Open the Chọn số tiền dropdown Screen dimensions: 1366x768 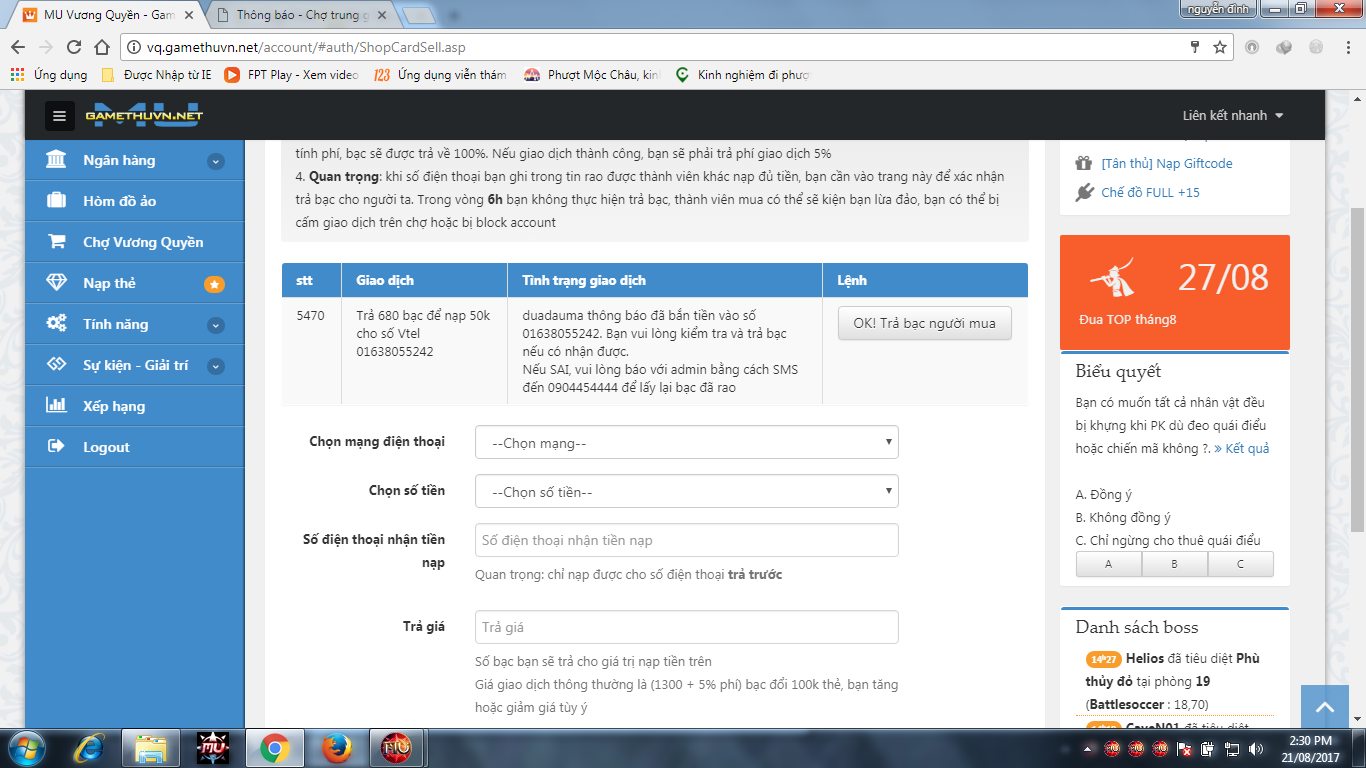(x=686, y=491)
